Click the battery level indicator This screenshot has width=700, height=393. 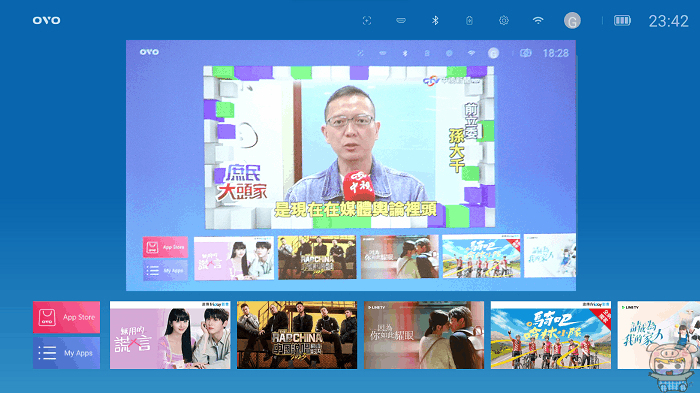(x=622, y=21)
